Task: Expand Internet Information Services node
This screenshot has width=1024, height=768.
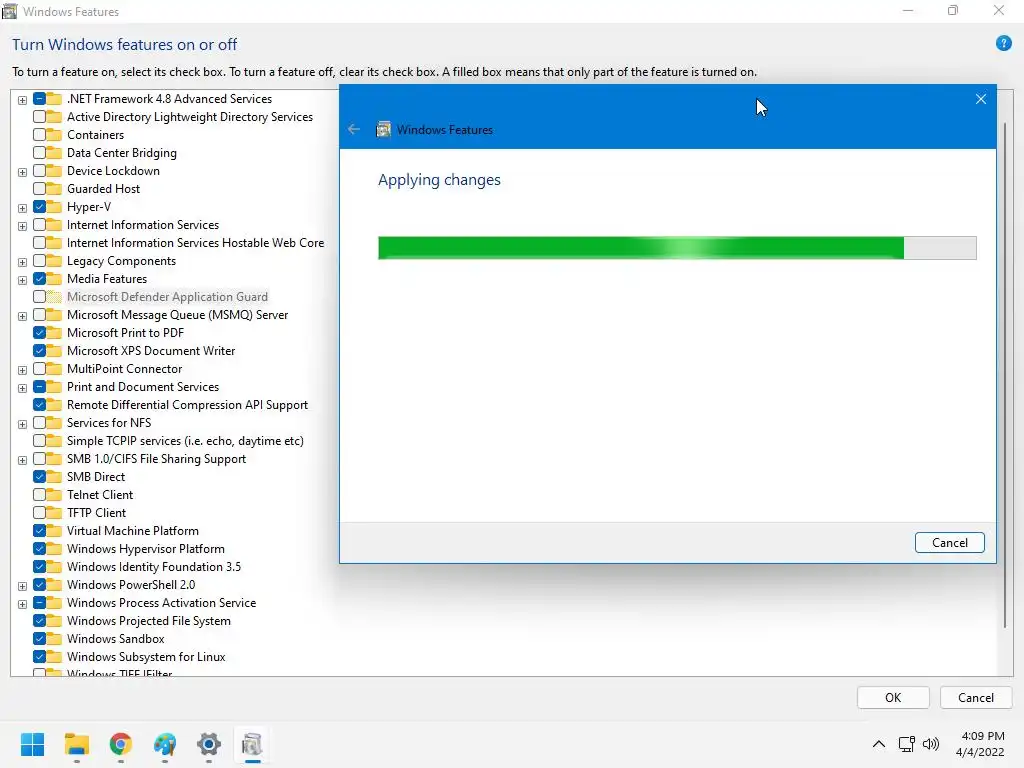Action: [x=22, y=226]
